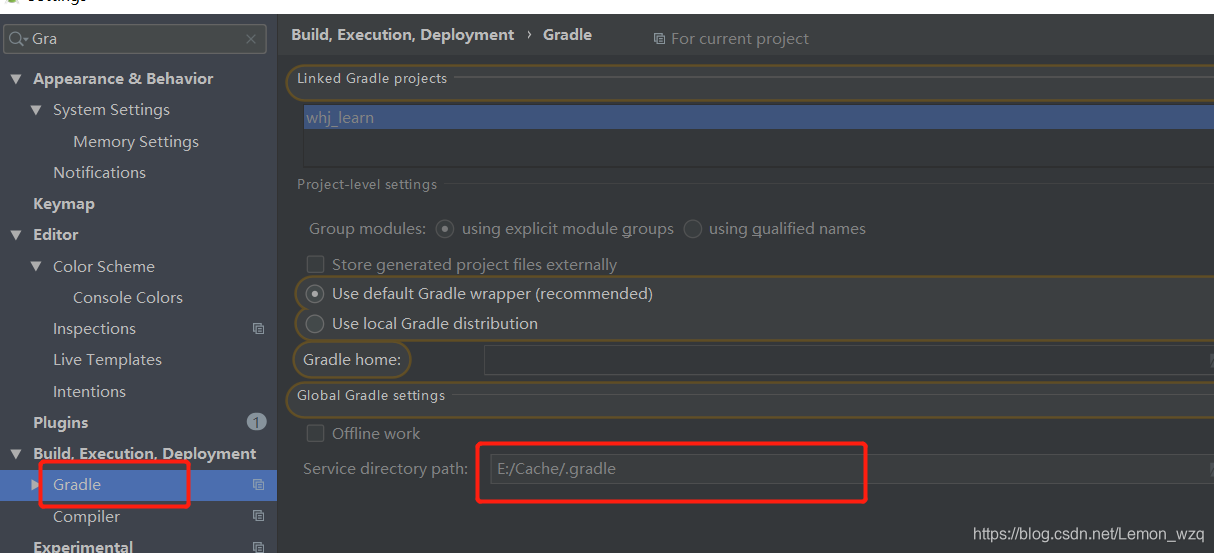Toggle the Offline work checkbox
Image resolution: width=1214 pixels, height=553 pixels.
pyautogui.click(x=315, y=433)
